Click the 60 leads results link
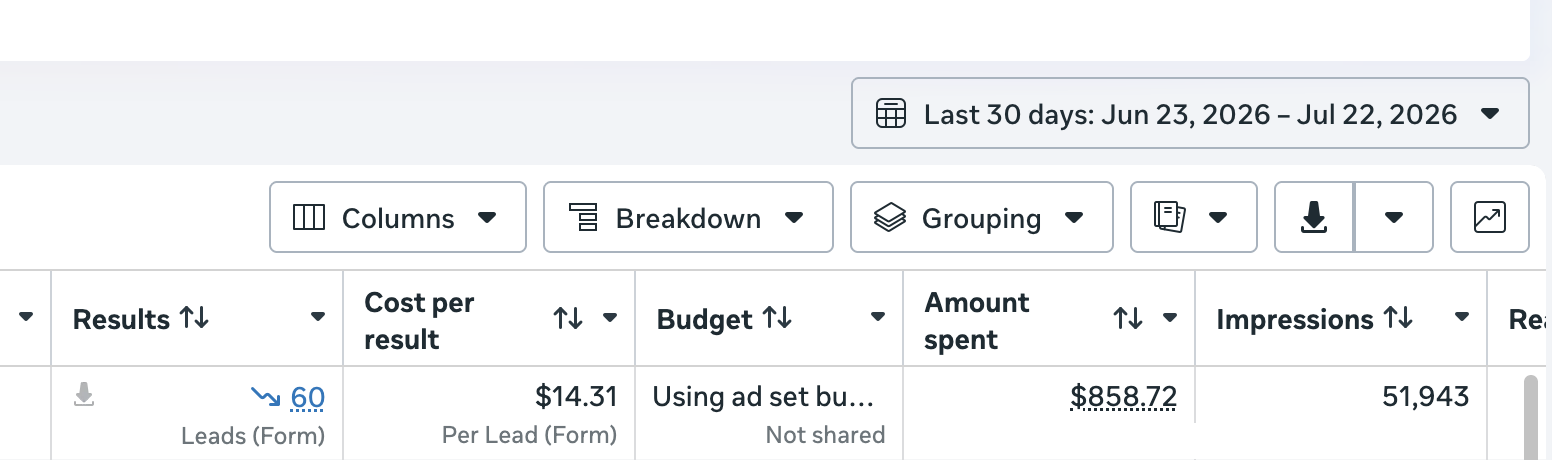Screen dimensions: 1552x460 [308, 398]
